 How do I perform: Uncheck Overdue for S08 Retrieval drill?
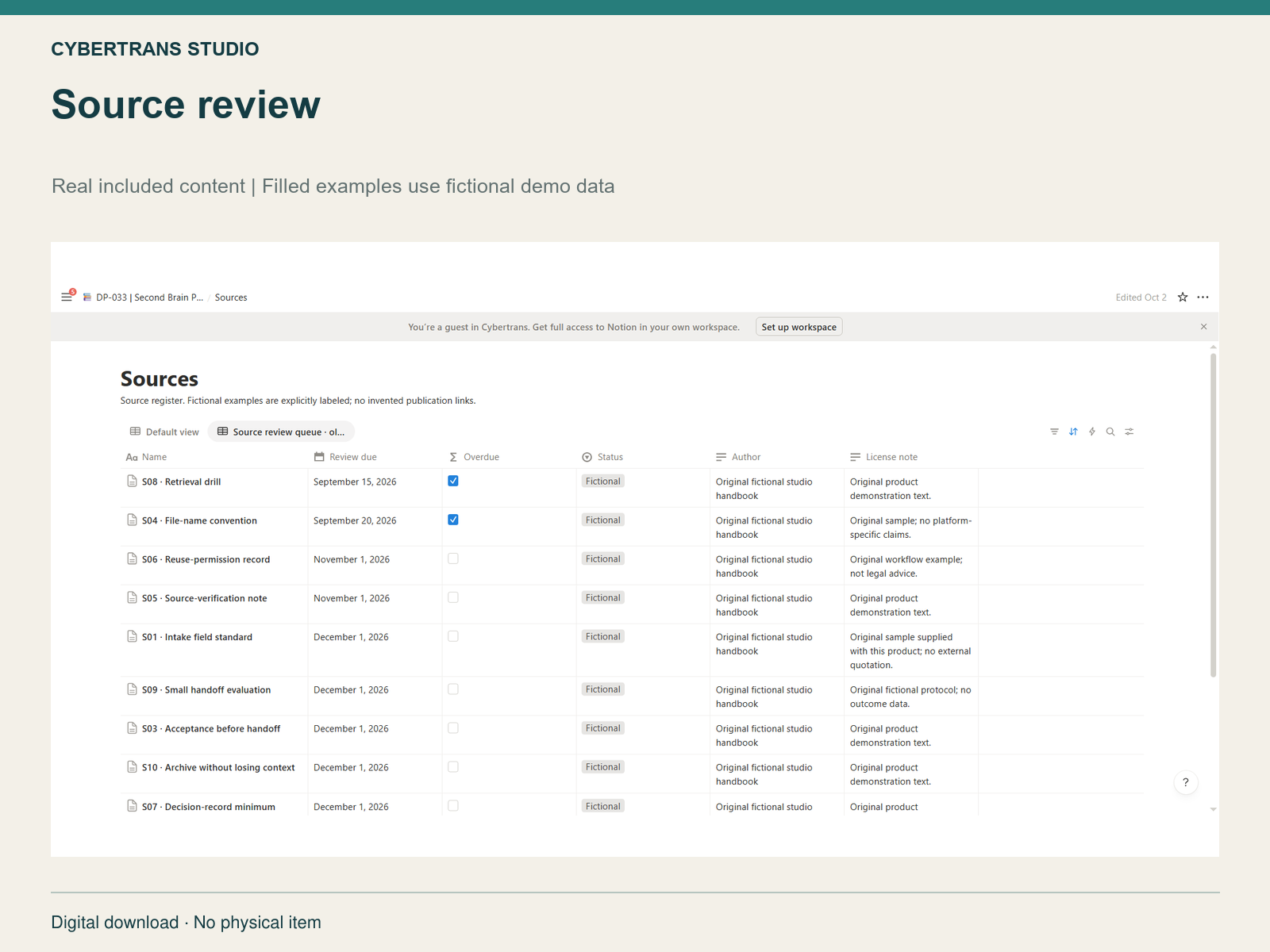[x=453, y=481]
